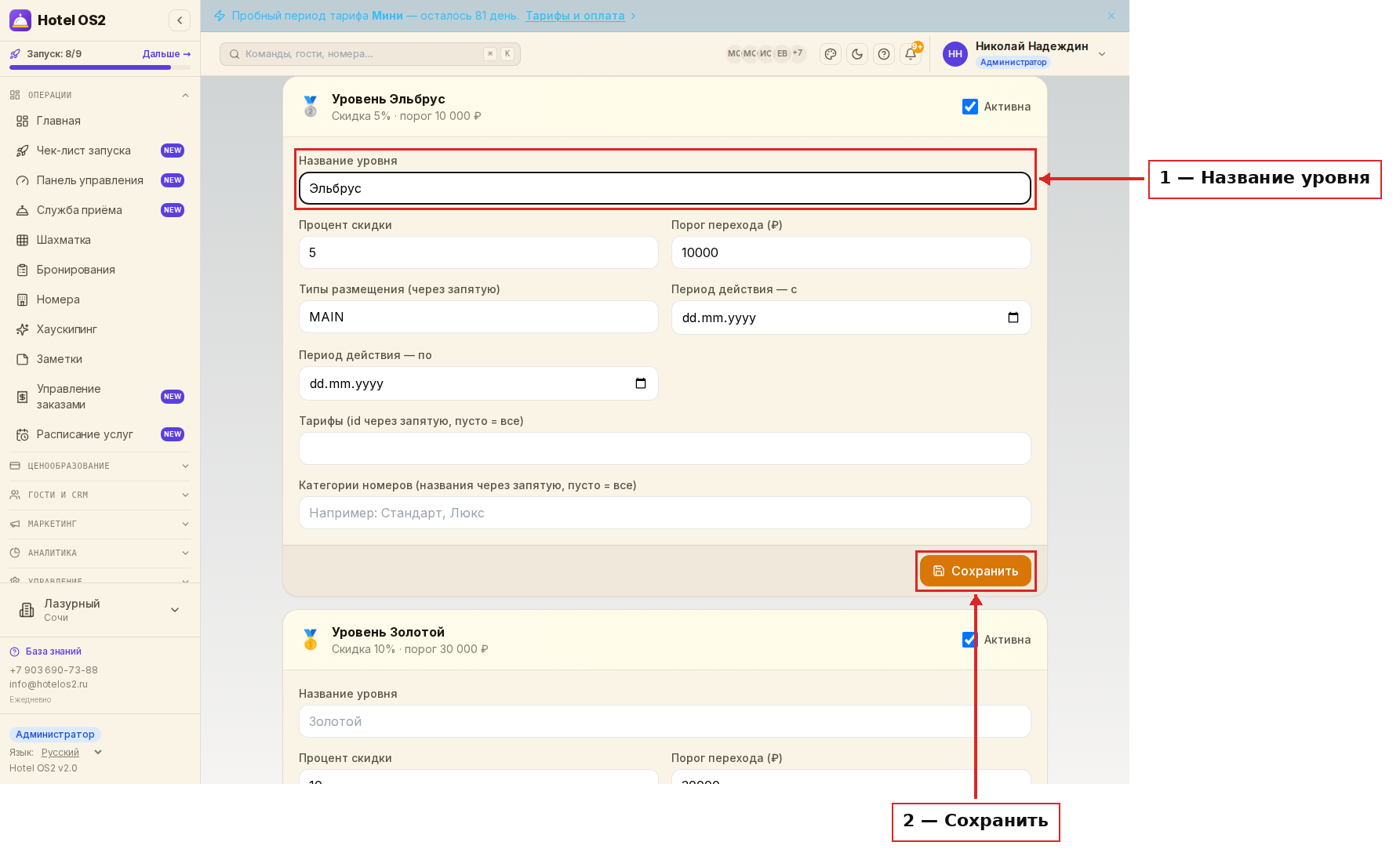Expand the АНАЛИТИКА section

pyautogui.click(x=100, y=553)
